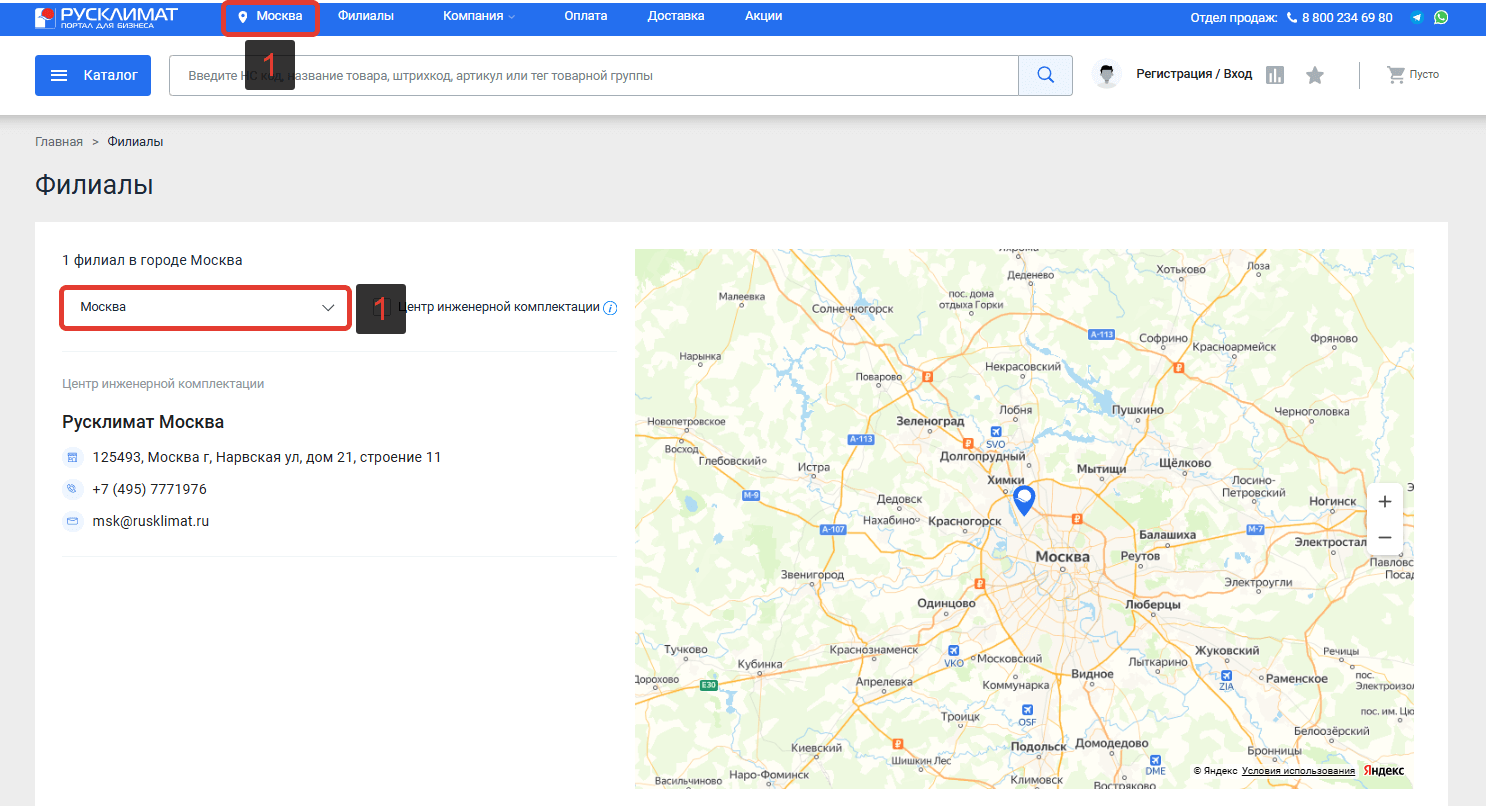
Task: Click the Одинцово label on map
Action: pyautogui.click(x=946, y=604)
